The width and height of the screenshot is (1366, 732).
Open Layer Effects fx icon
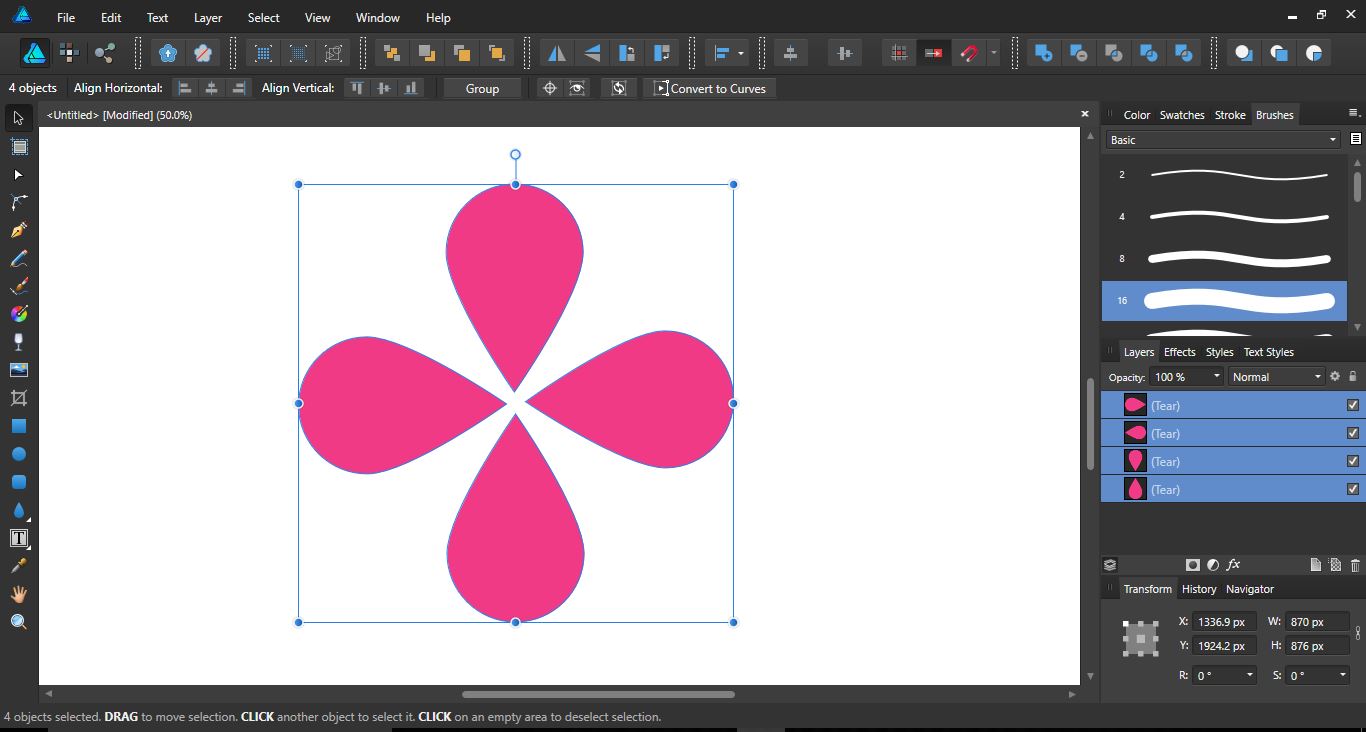click(1233, 565)
